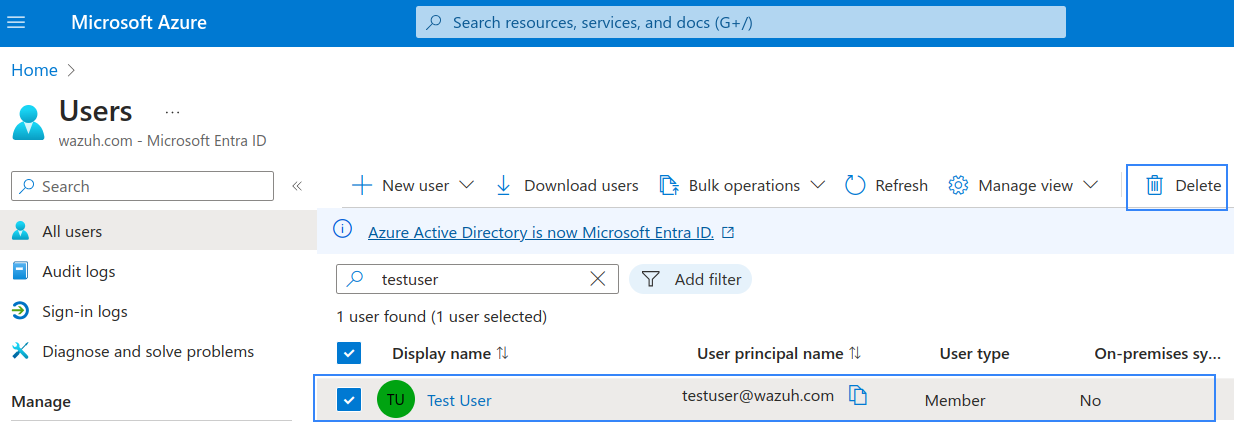Viewport: 1234px width, 427px height.
Task: Open the Azure Active Directory announcement link
Action: pyautogui.click(x=540, y=232)
